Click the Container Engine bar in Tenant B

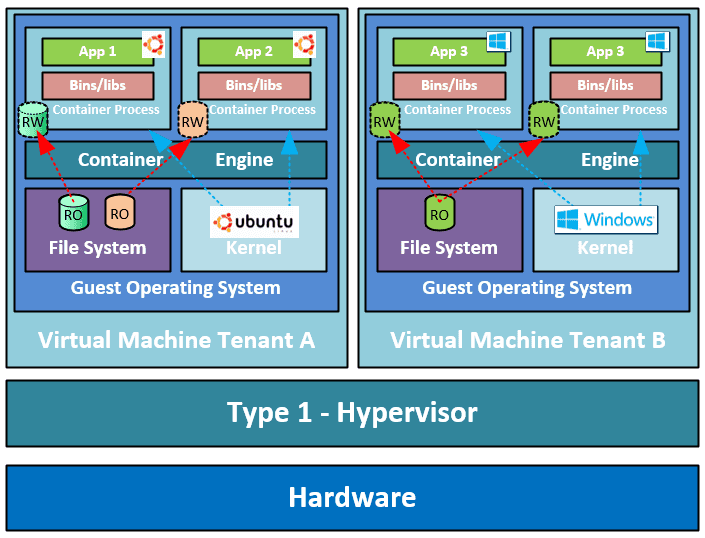point(527,160)
